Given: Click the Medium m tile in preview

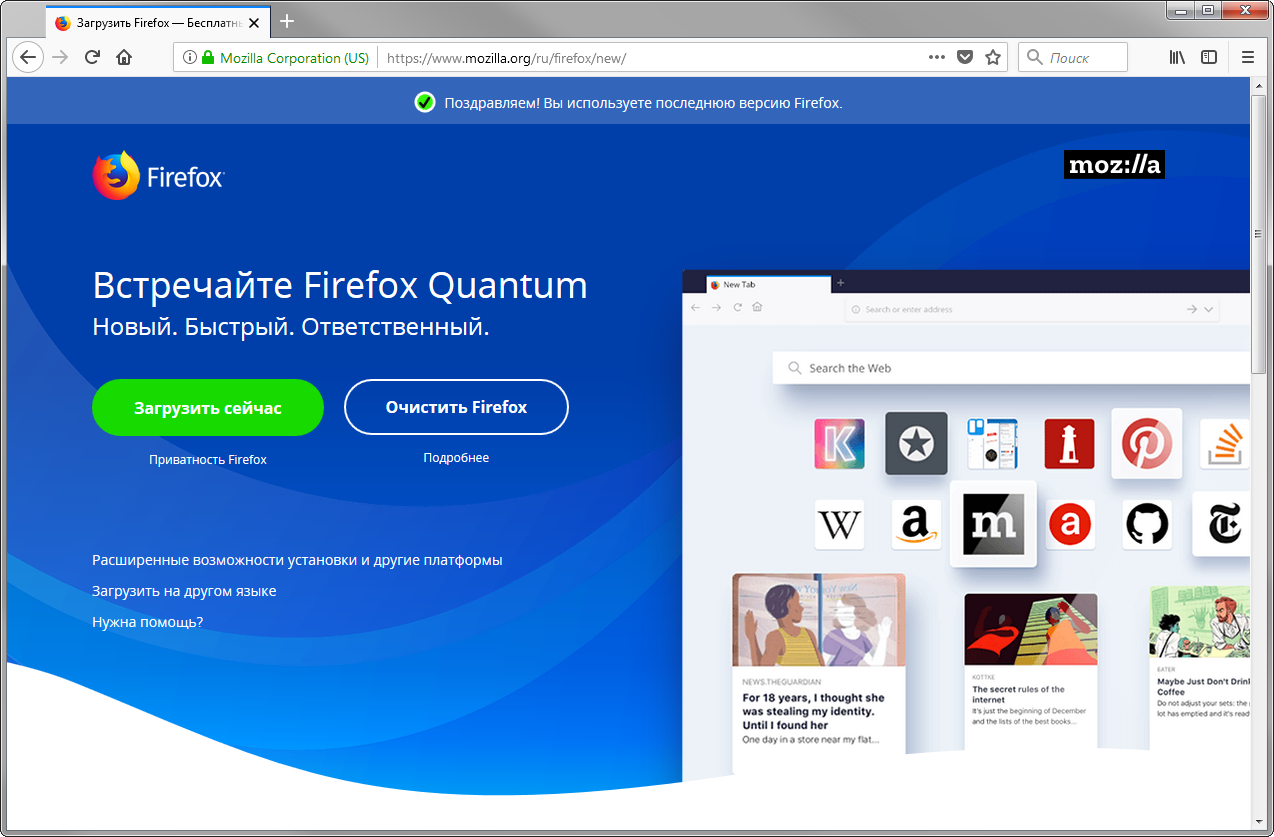Looking at the screenshot, I should tap(993, 524).
